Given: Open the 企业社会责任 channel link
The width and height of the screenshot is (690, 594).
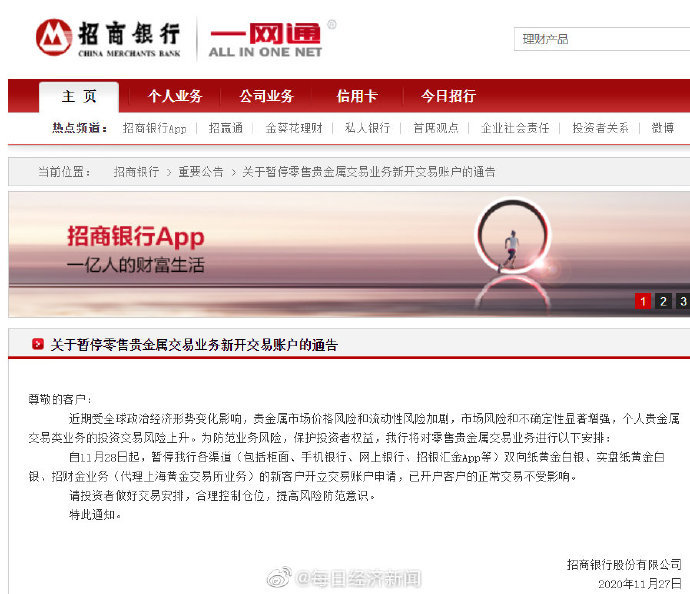Looking at the screenshot, I should (515, 128).
